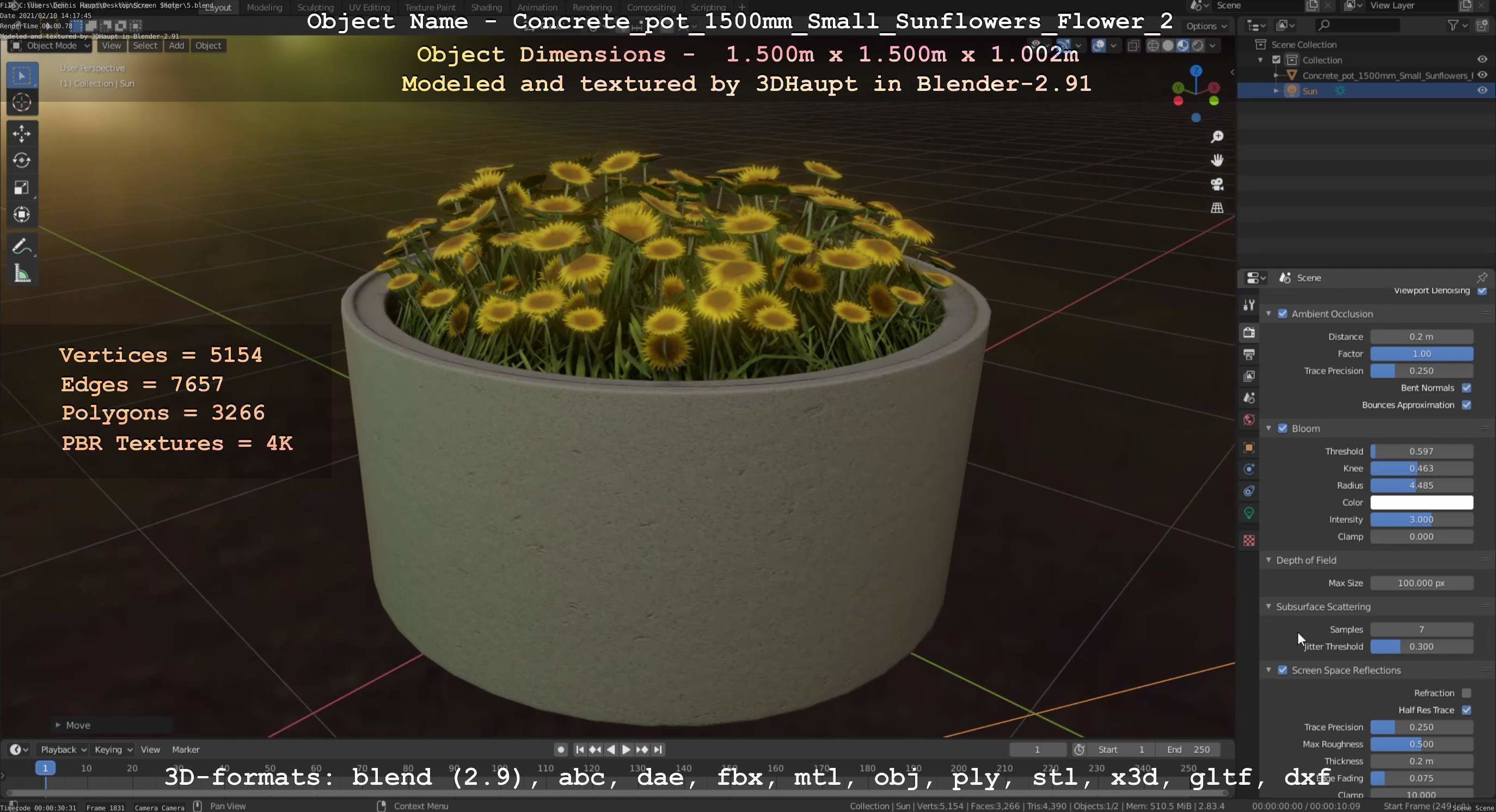This screenshot has height=812, width=1496.
Task: Open the Object Data light properties tab
Action: pos(1249,513)
